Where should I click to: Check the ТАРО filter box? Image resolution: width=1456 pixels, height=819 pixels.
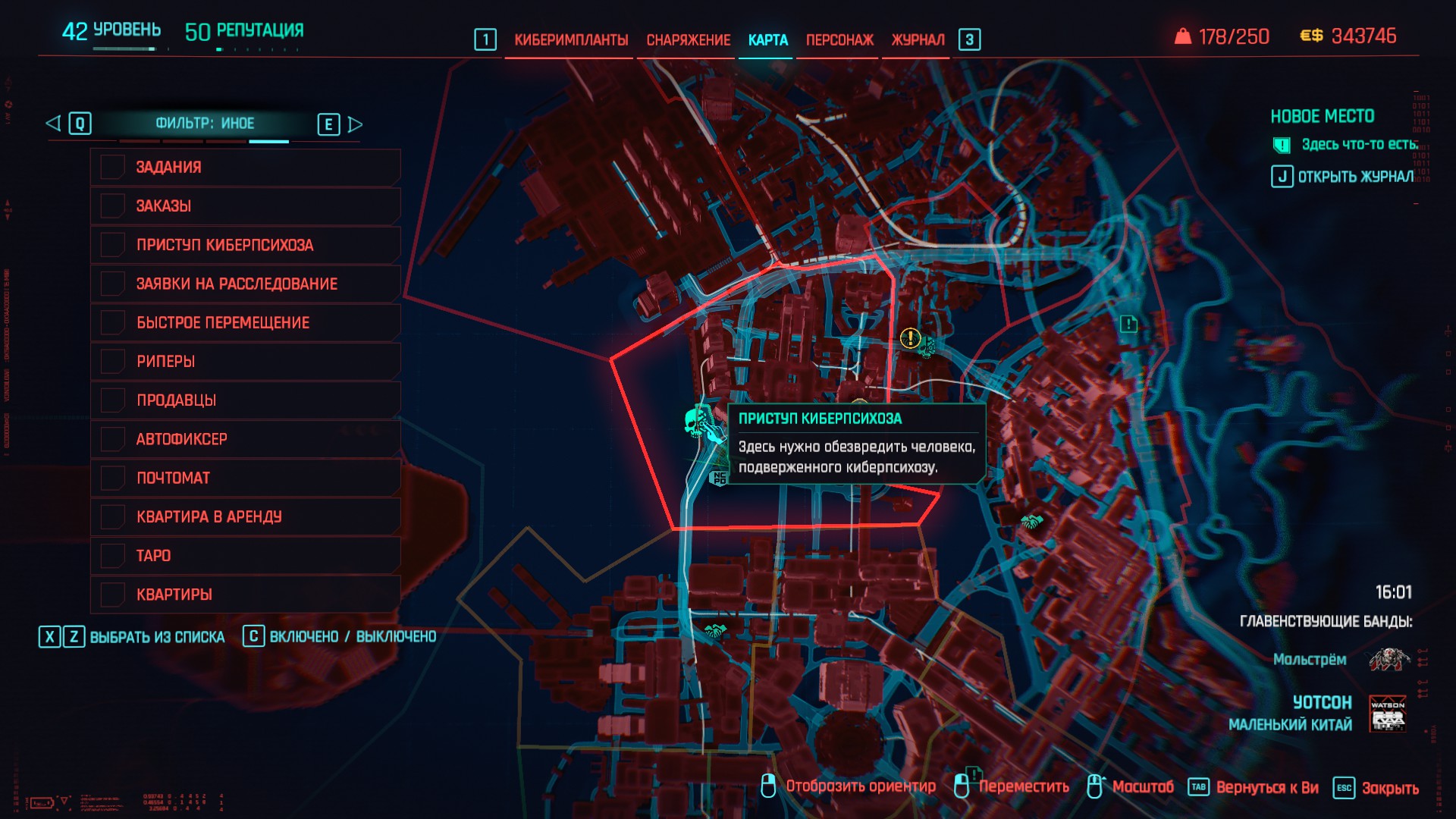click(113, 556)
